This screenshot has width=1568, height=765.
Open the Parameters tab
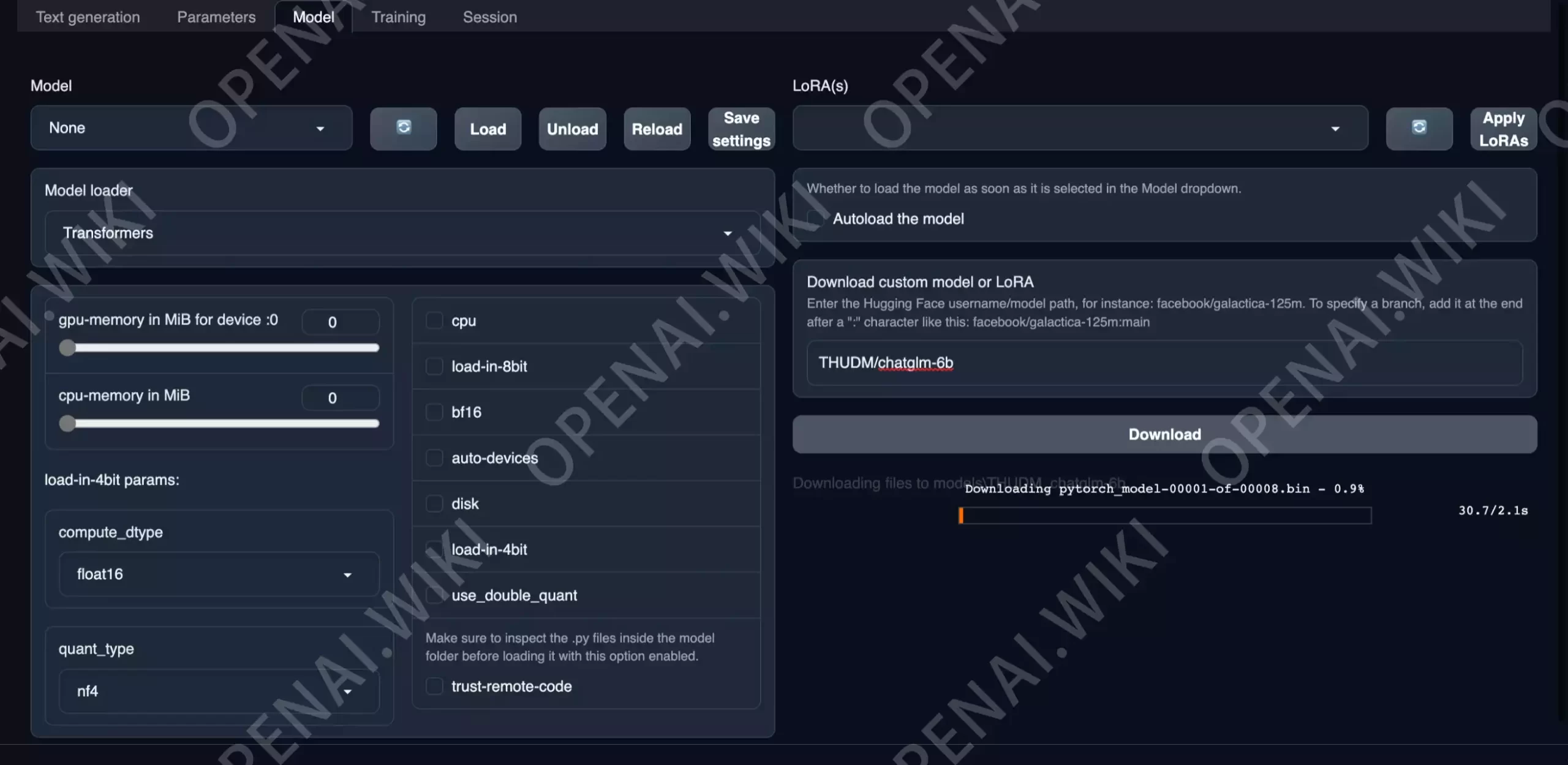pyautogui.click(x=216, y=17)
